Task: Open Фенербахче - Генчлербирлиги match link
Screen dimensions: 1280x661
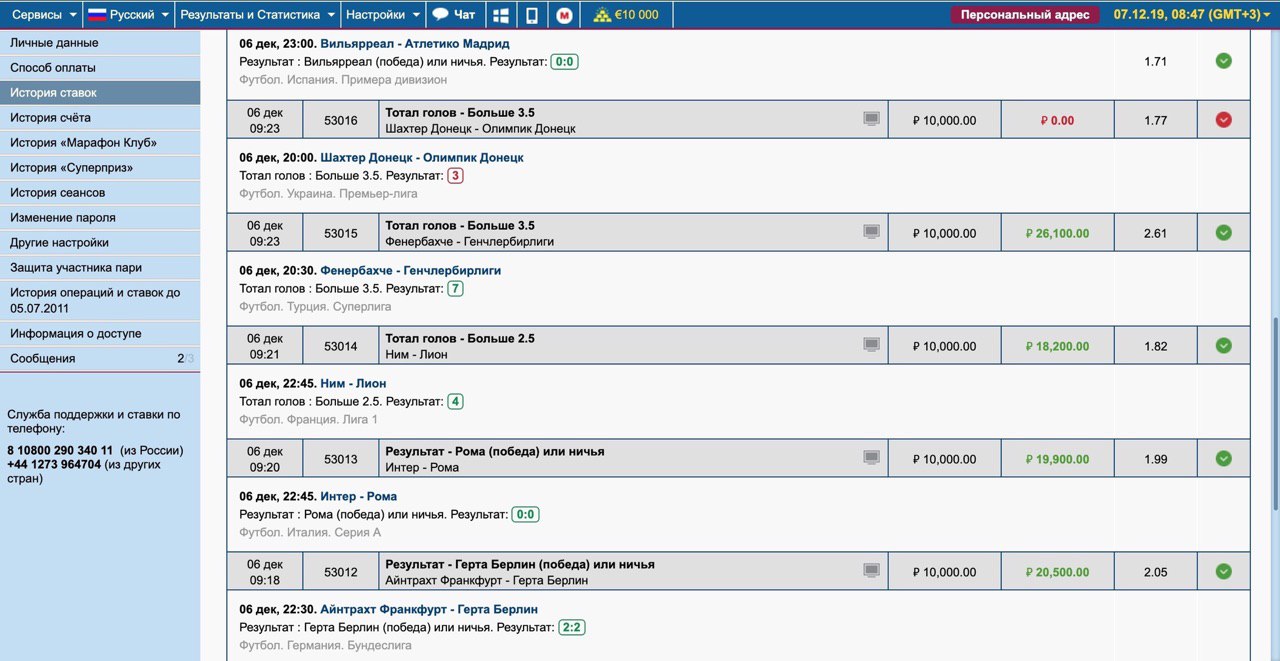Action: [x=410, y=270]
